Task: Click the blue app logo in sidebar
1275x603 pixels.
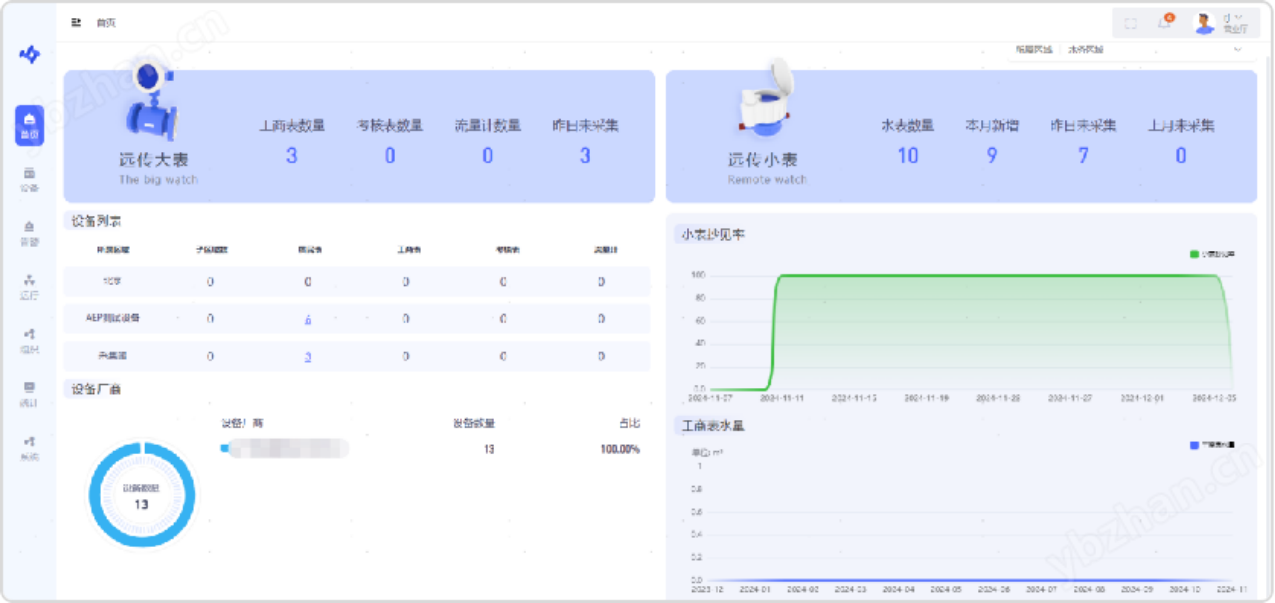Action: 30,55
